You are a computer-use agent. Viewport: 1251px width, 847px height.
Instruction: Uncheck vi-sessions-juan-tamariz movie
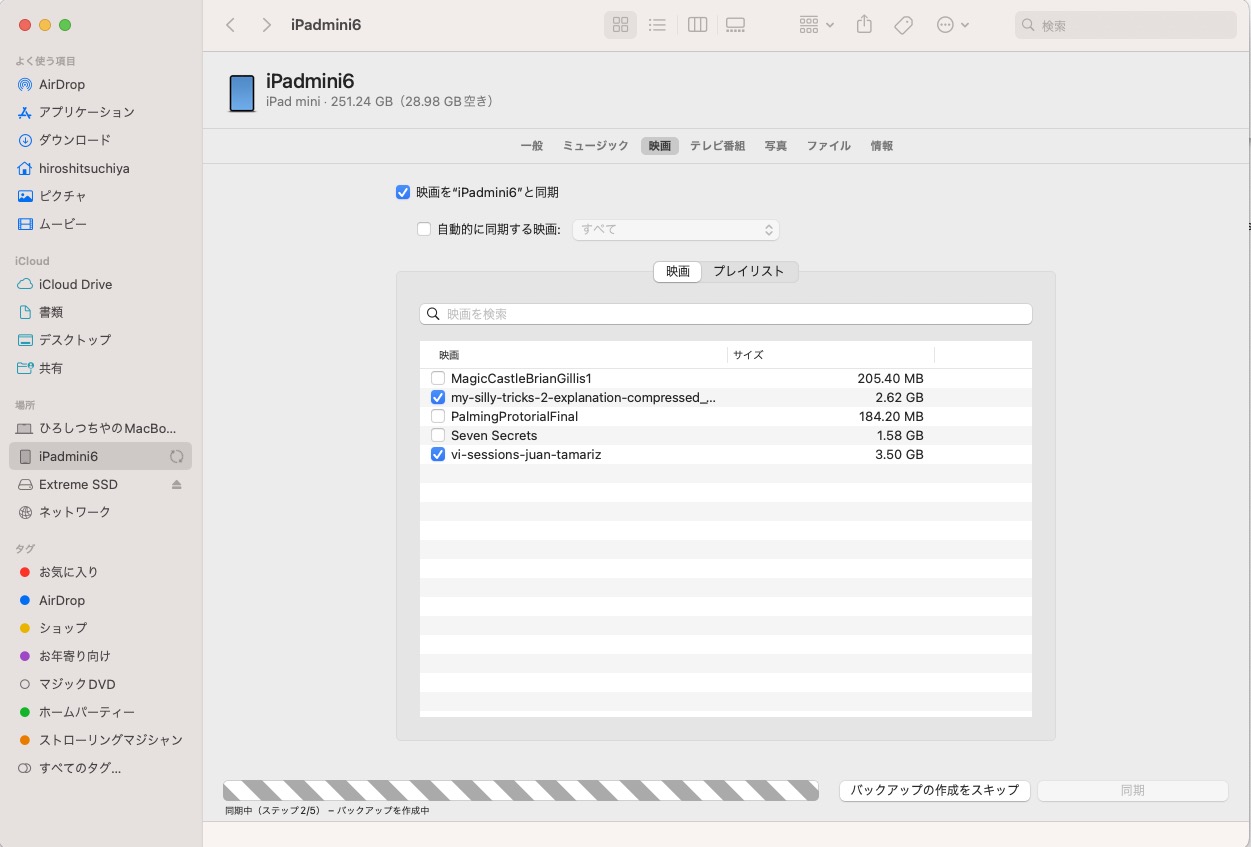point(438,454)
